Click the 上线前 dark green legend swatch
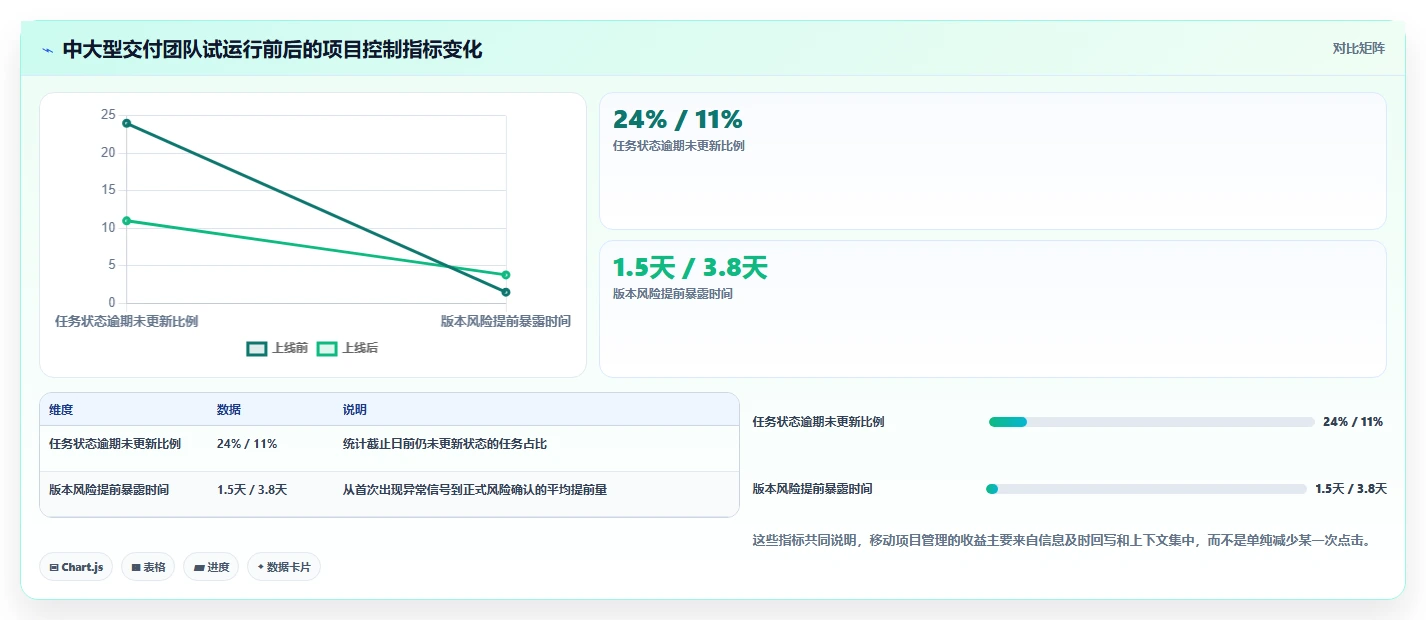The width and height of the screenshot is (1426, 620). click(257, 348)
